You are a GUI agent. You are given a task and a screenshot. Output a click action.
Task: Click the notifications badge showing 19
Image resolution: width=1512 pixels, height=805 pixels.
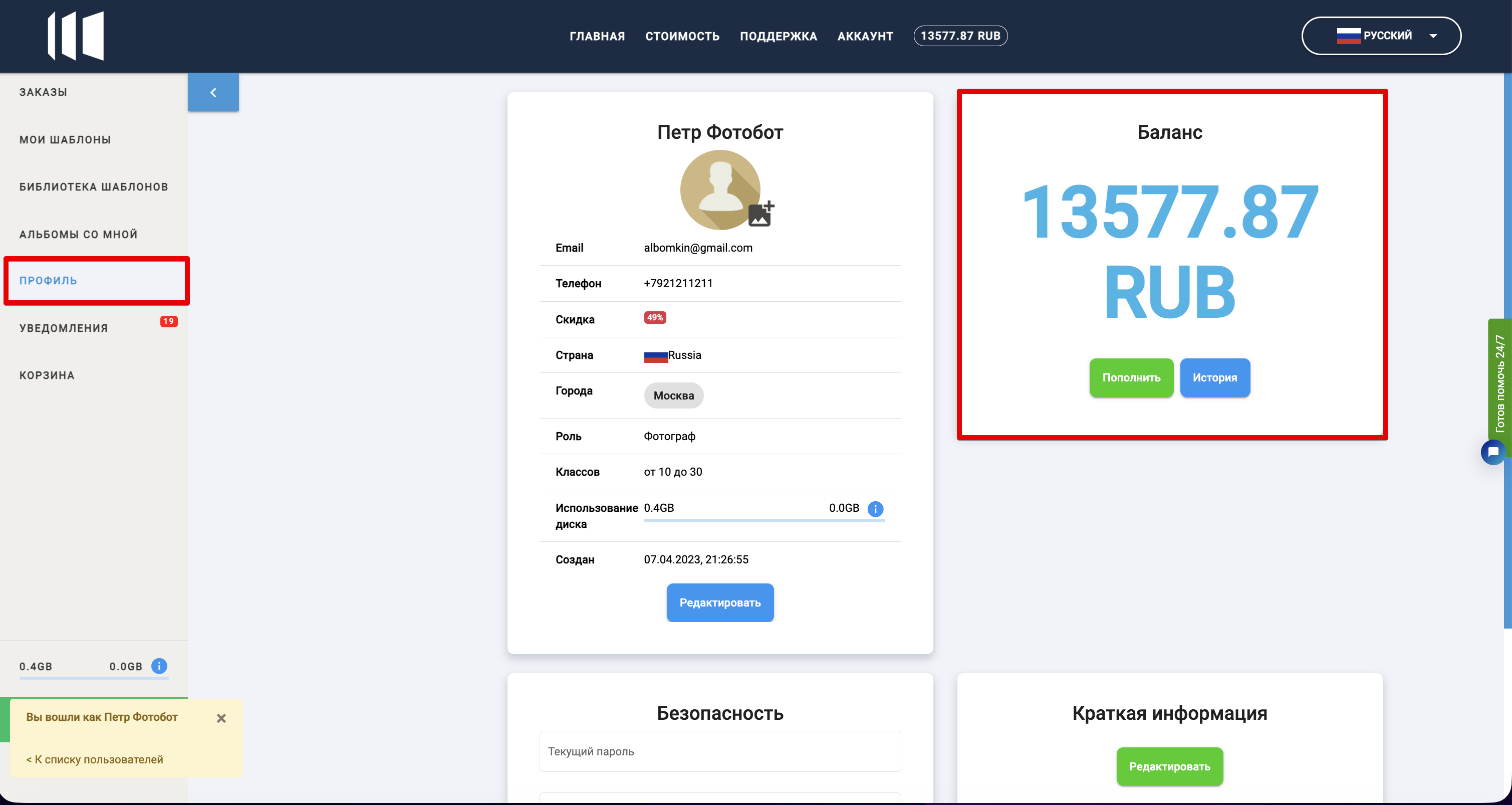point(169,321)
